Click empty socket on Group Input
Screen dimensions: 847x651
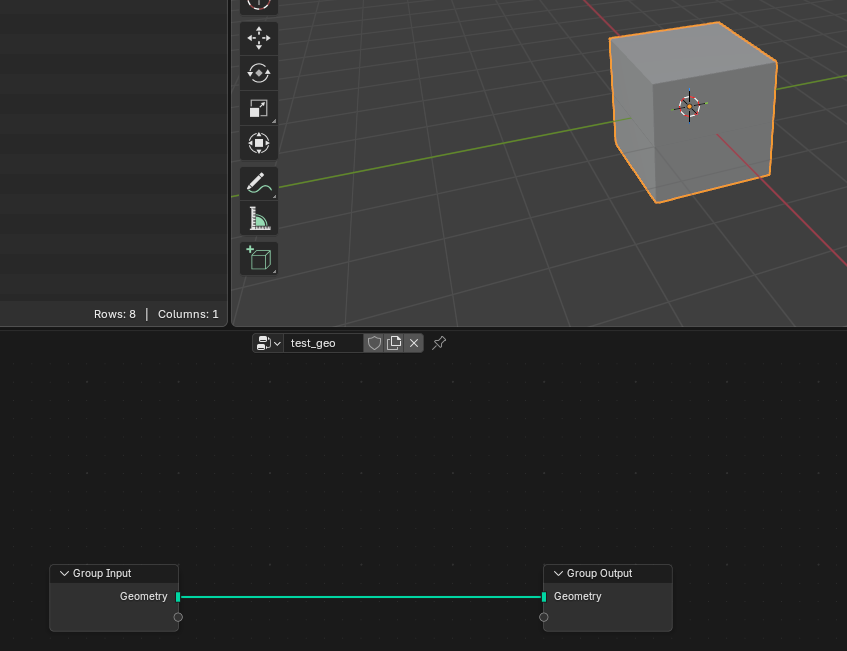pos(178,617)
